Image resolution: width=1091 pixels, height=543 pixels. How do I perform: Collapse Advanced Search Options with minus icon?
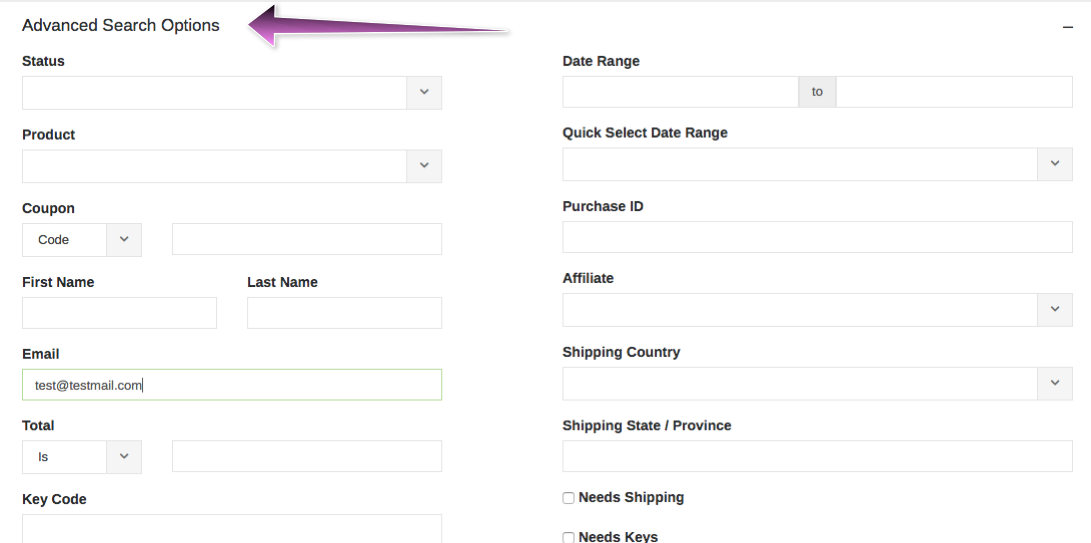pos(1068,27)
